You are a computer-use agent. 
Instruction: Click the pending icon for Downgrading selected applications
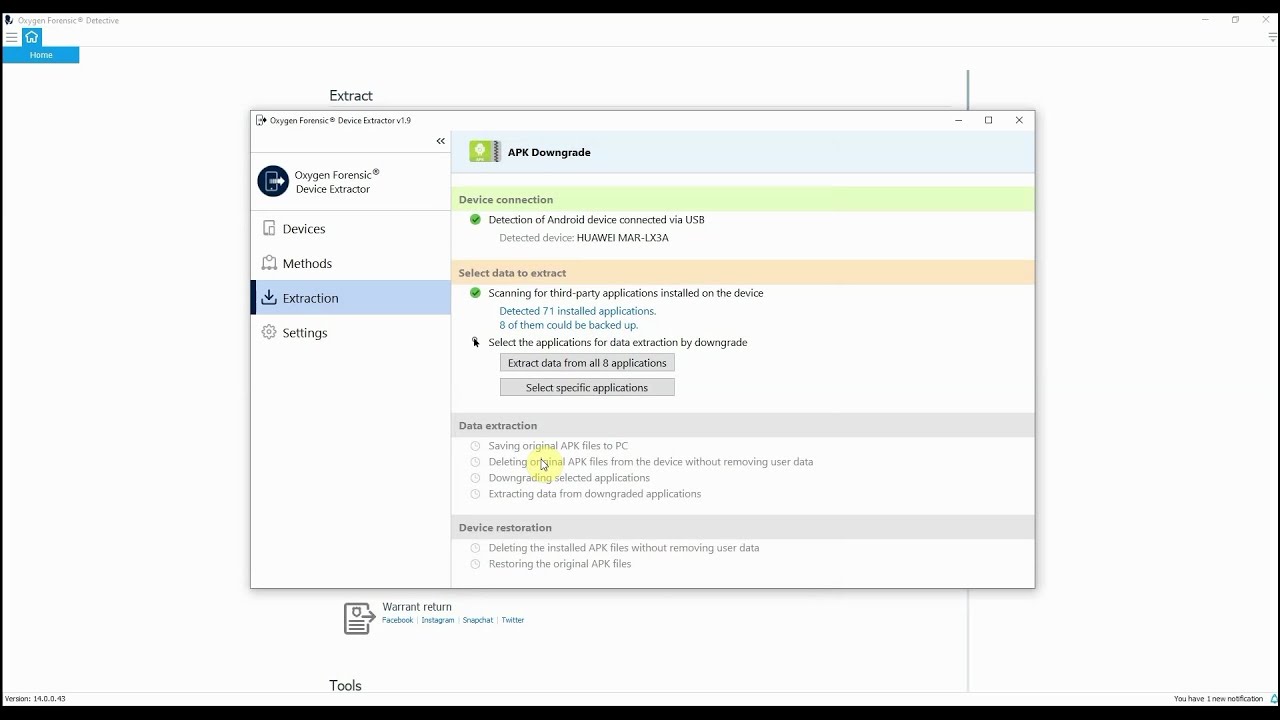[475, 478]
